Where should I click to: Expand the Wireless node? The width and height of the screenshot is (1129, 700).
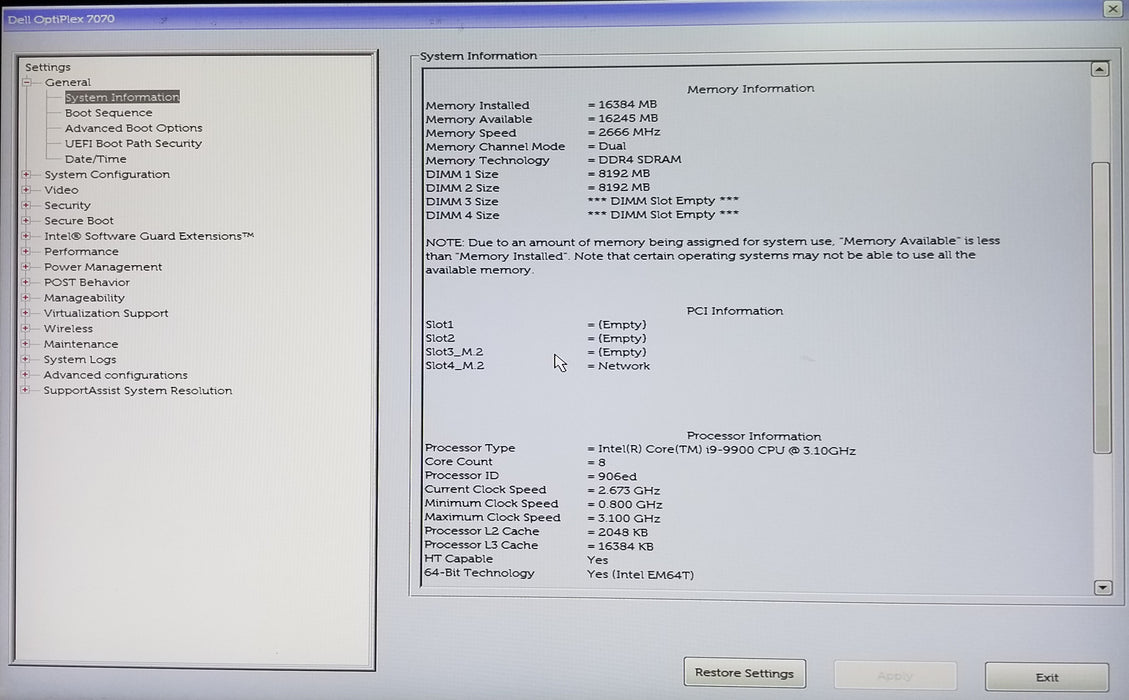click(x=27, y=328)
